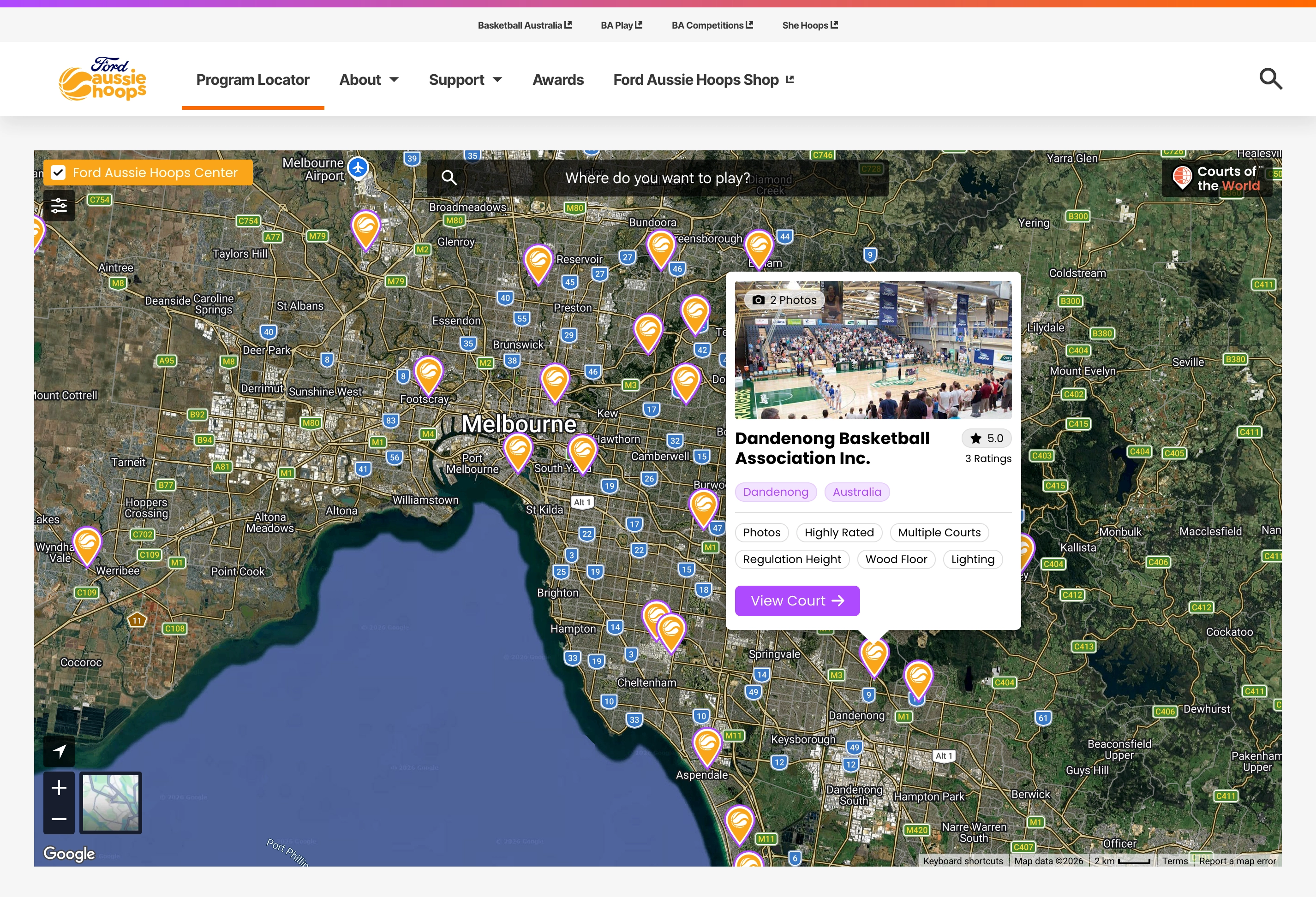Open BA Play external link
Viewport: 1316px width, 897px height.
621,25
